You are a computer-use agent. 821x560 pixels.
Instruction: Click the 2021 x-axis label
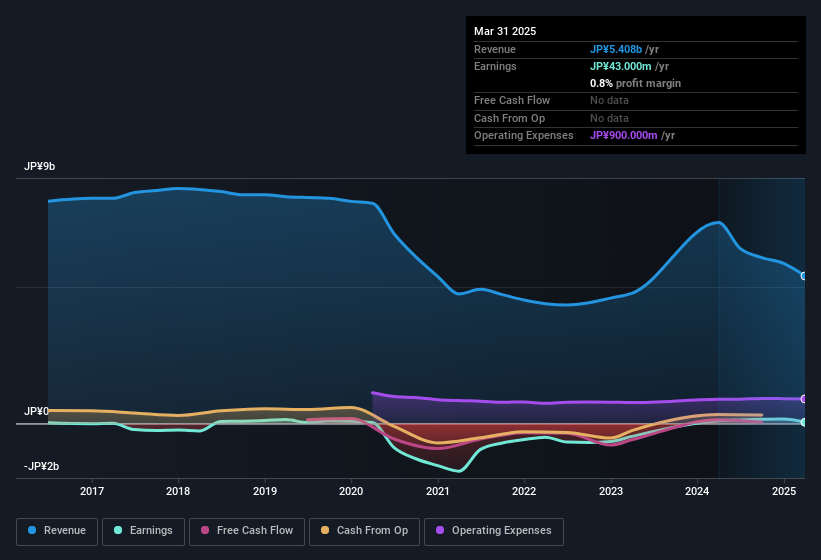438,491
